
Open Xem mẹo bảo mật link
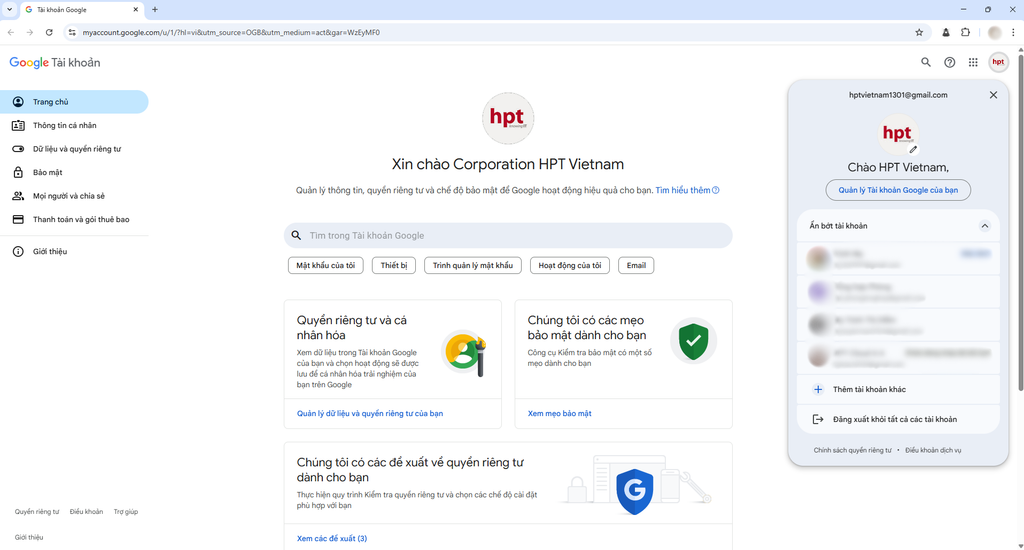click(x=560, y=413)
